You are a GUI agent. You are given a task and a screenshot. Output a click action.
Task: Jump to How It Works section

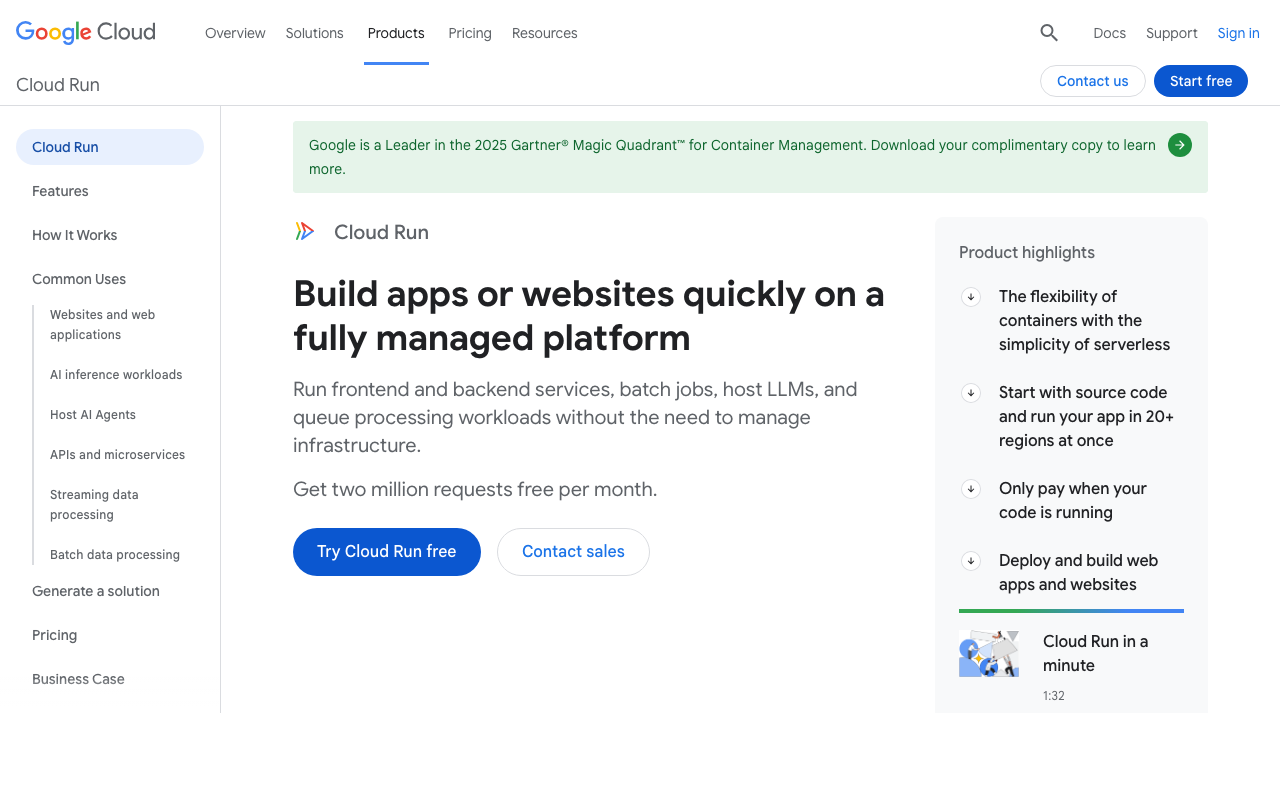click(75, 235)
